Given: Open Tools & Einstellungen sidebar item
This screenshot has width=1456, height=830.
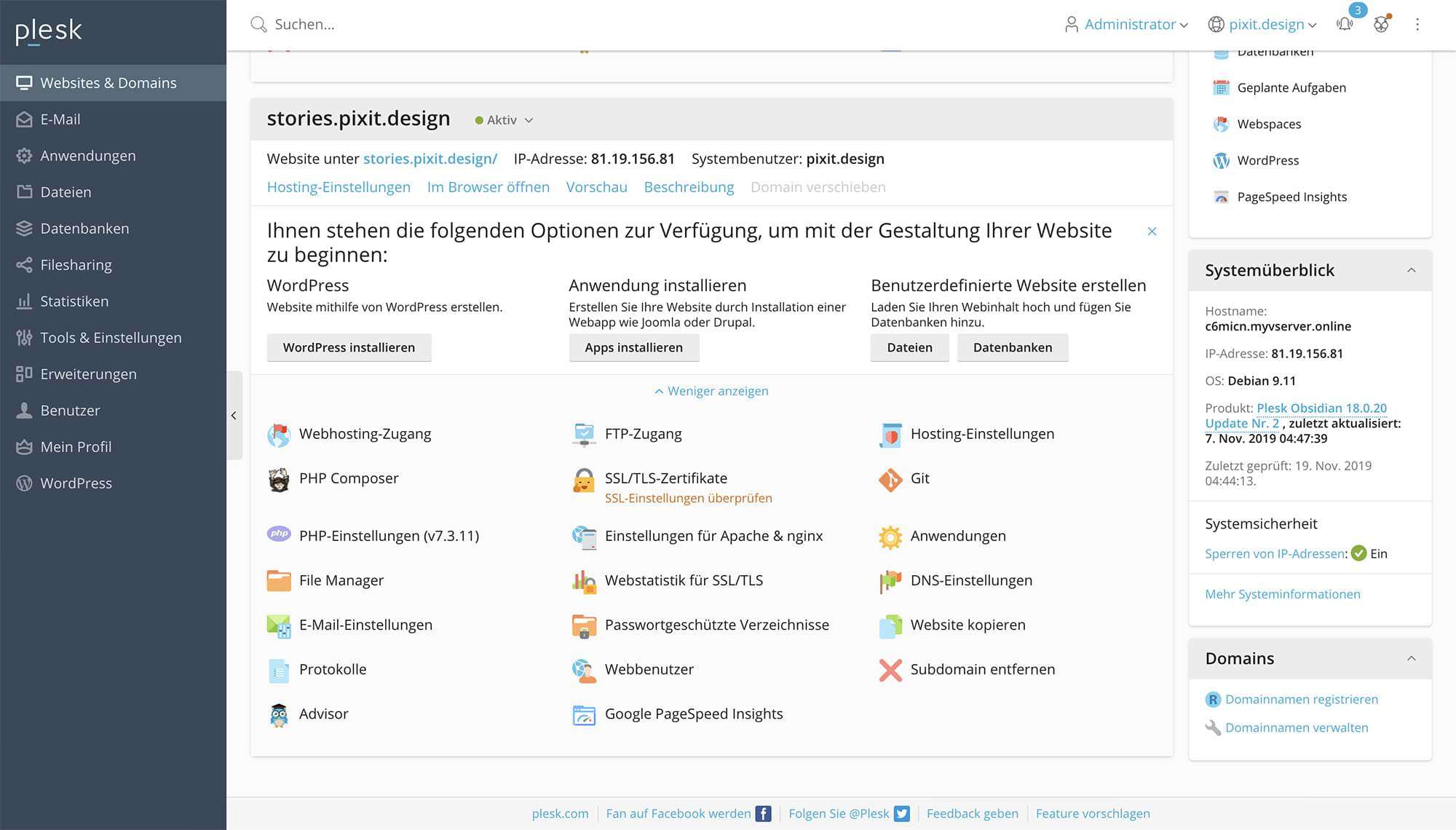Looking at the screenshot, I should pos(111,338).
